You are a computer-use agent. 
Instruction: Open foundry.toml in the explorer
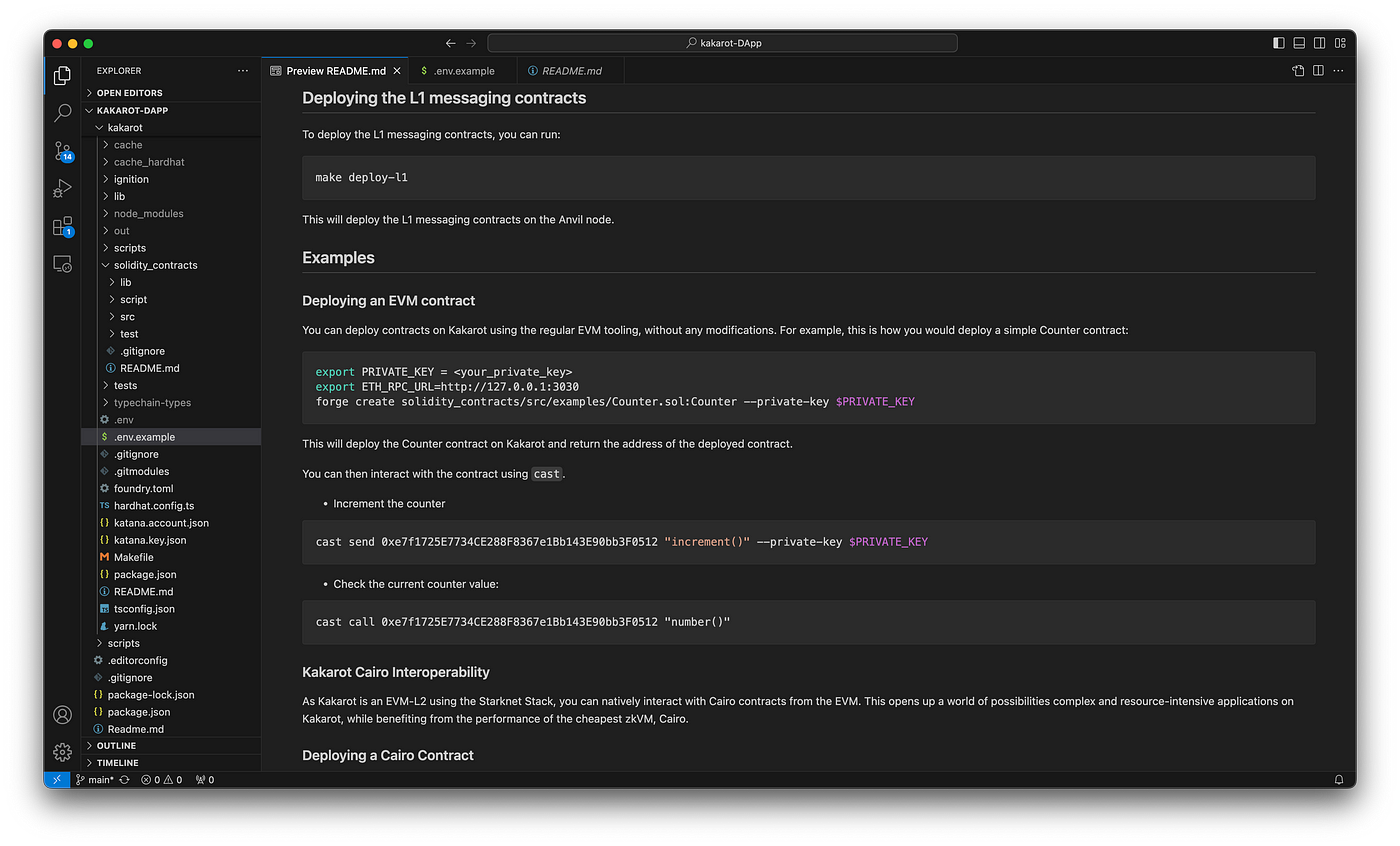point(171,488)
